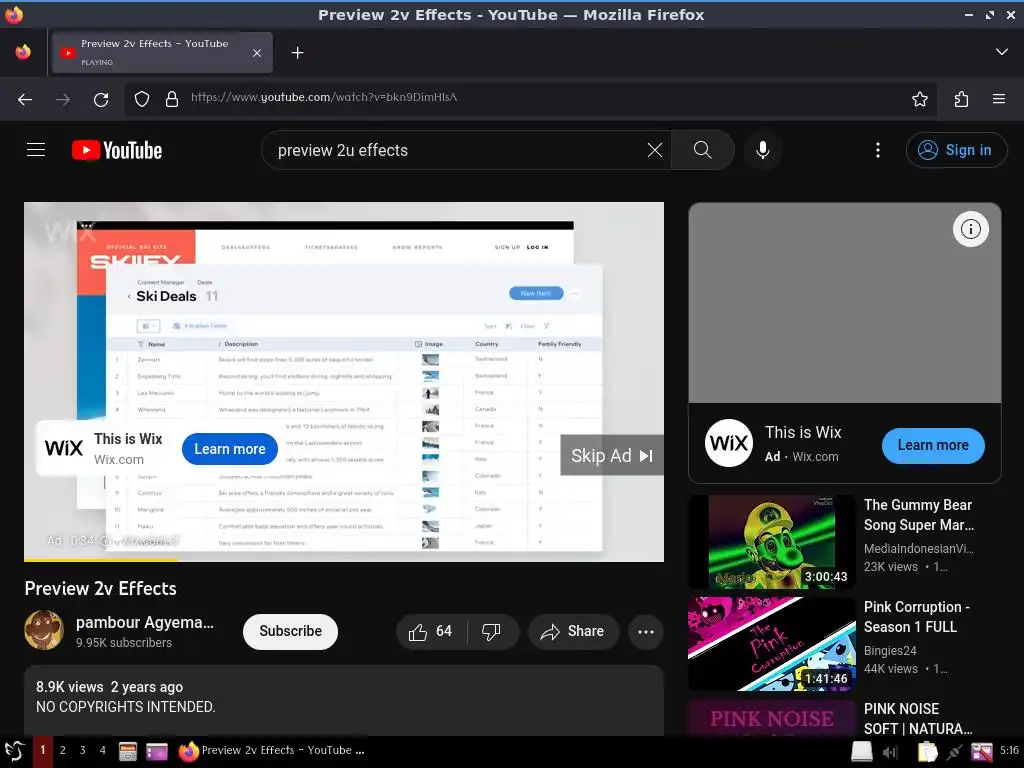Viewport: 1024px width, 768px height.
Task: Open the Pink Corruption Season 1 thumbnail
Action: [772, 644]
